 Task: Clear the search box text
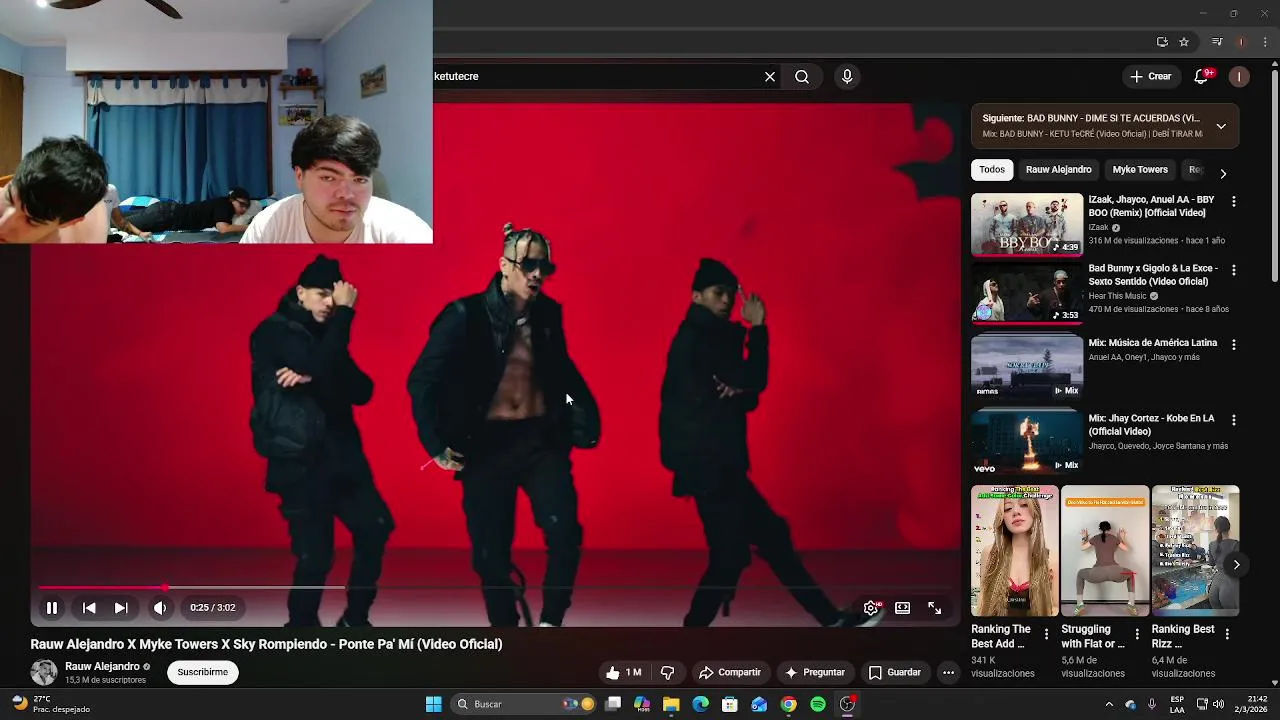[x=770, y=76]
